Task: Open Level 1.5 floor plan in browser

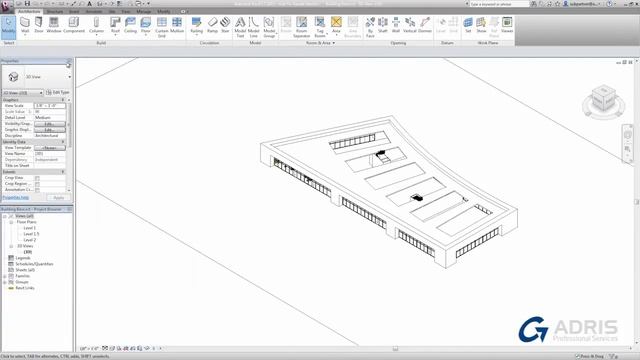Action: (x=31, y=234)
